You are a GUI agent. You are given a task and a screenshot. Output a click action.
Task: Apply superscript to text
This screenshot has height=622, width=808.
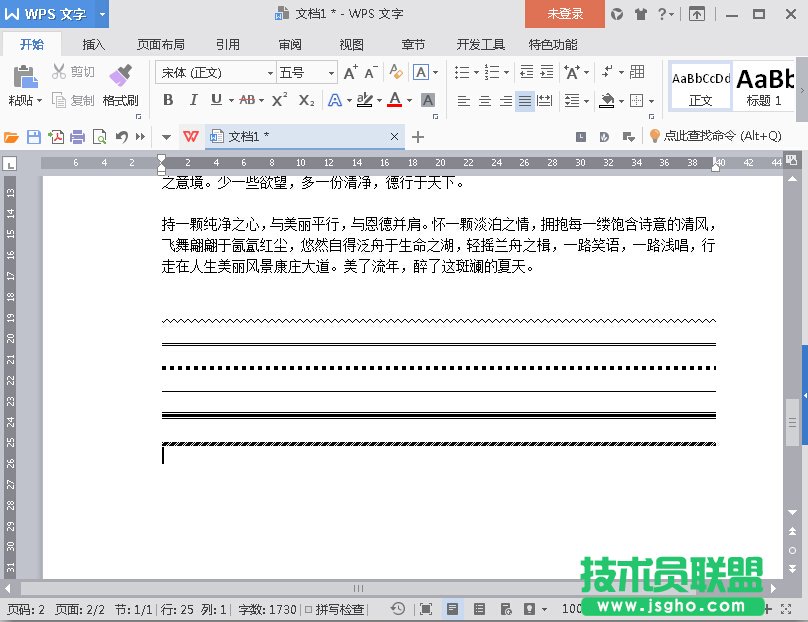pyautogui.click(x=280, y=100)
